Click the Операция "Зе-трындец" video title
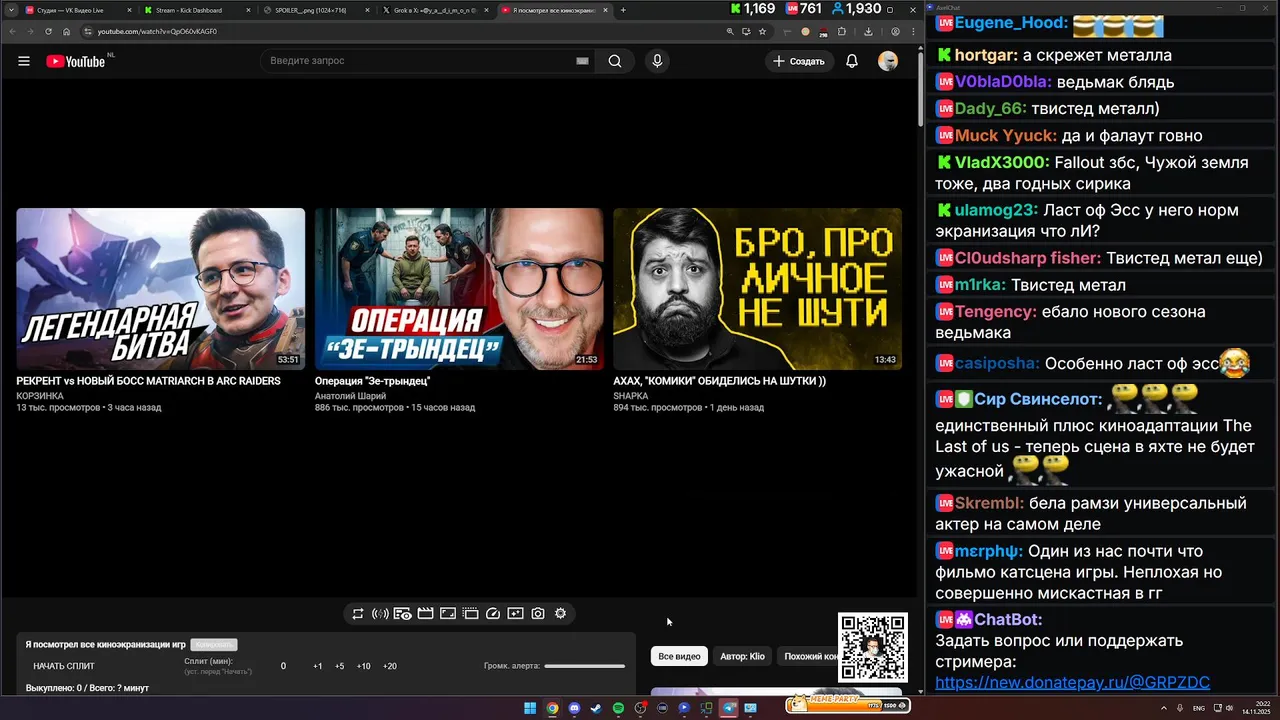Image resolution: width=1280 pixels, height=720 pixels. [x=372, y=381]
